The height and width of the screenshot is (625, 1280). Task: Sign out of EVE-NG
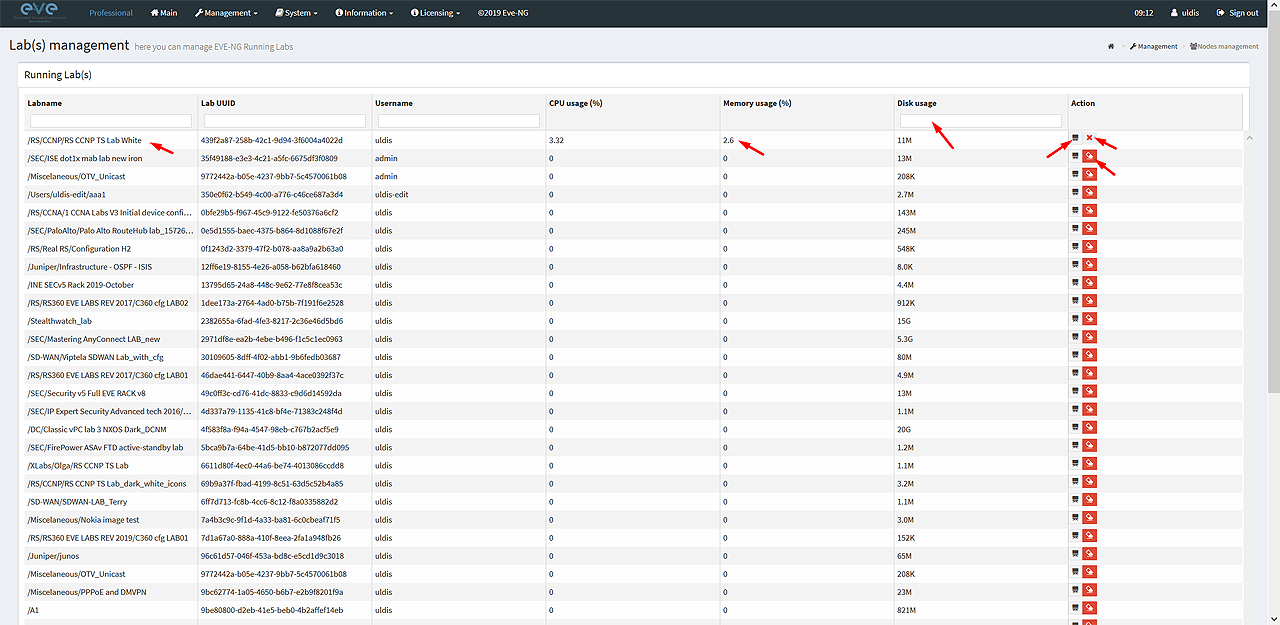[x=1238, y=13]
